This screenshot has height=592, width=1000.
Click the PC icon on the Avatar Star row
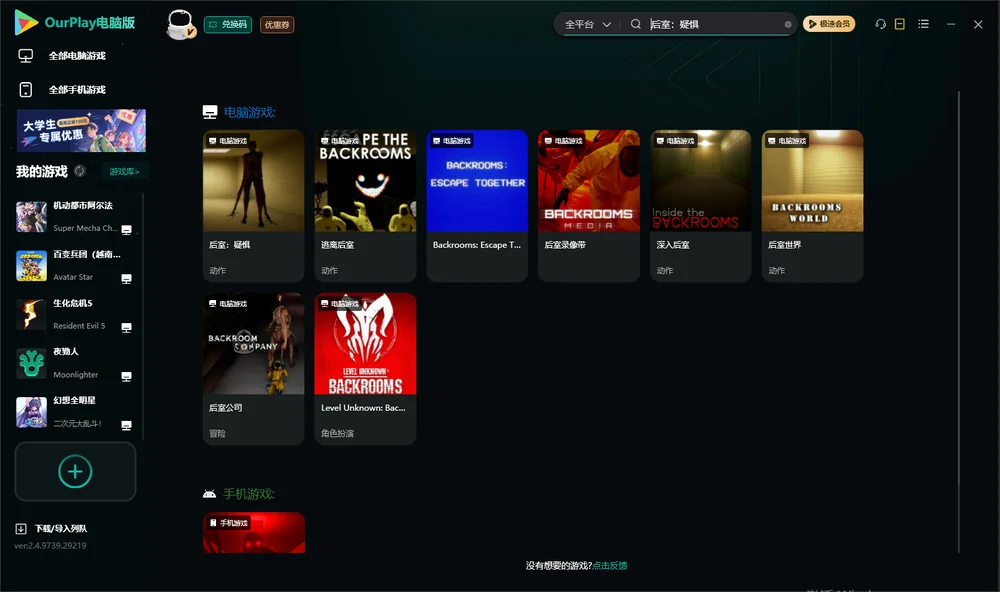126,279
